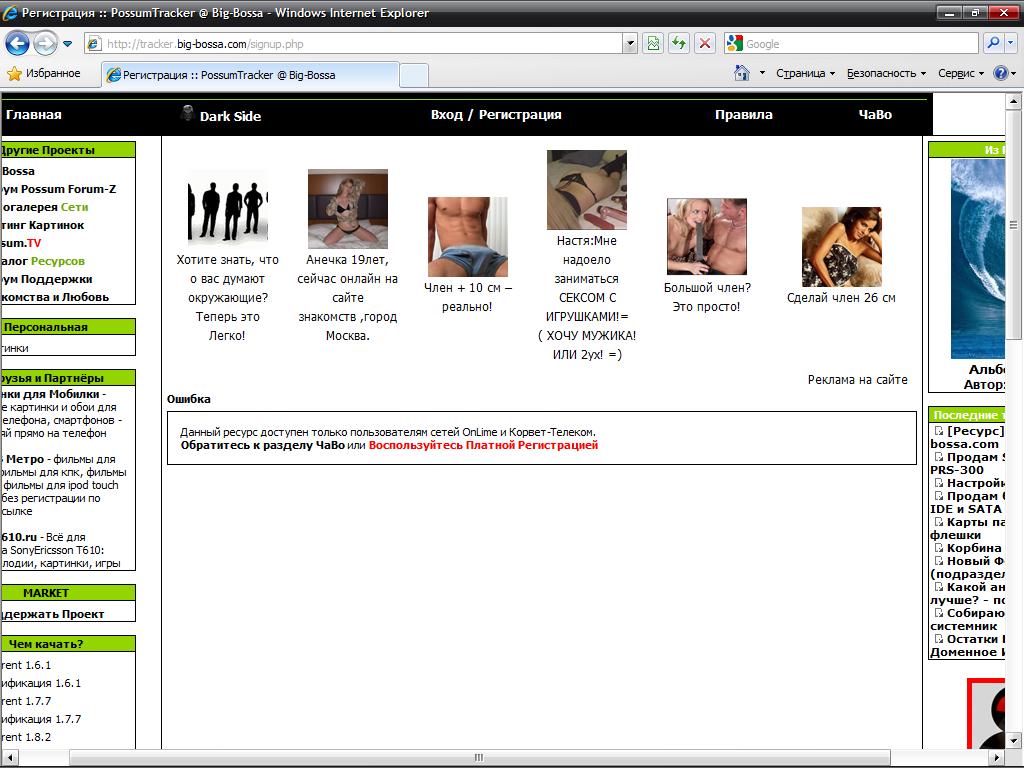
Task: Click 'Фотогалерея Сети' sidebar link
Action: coord(44,207)
